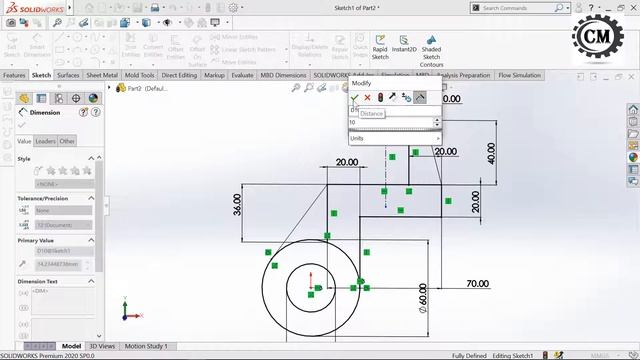Image resolution: width=640 pixels, height=360 pixels.
Task: Open the DisplayManager color ball tab
Action: 93,98
